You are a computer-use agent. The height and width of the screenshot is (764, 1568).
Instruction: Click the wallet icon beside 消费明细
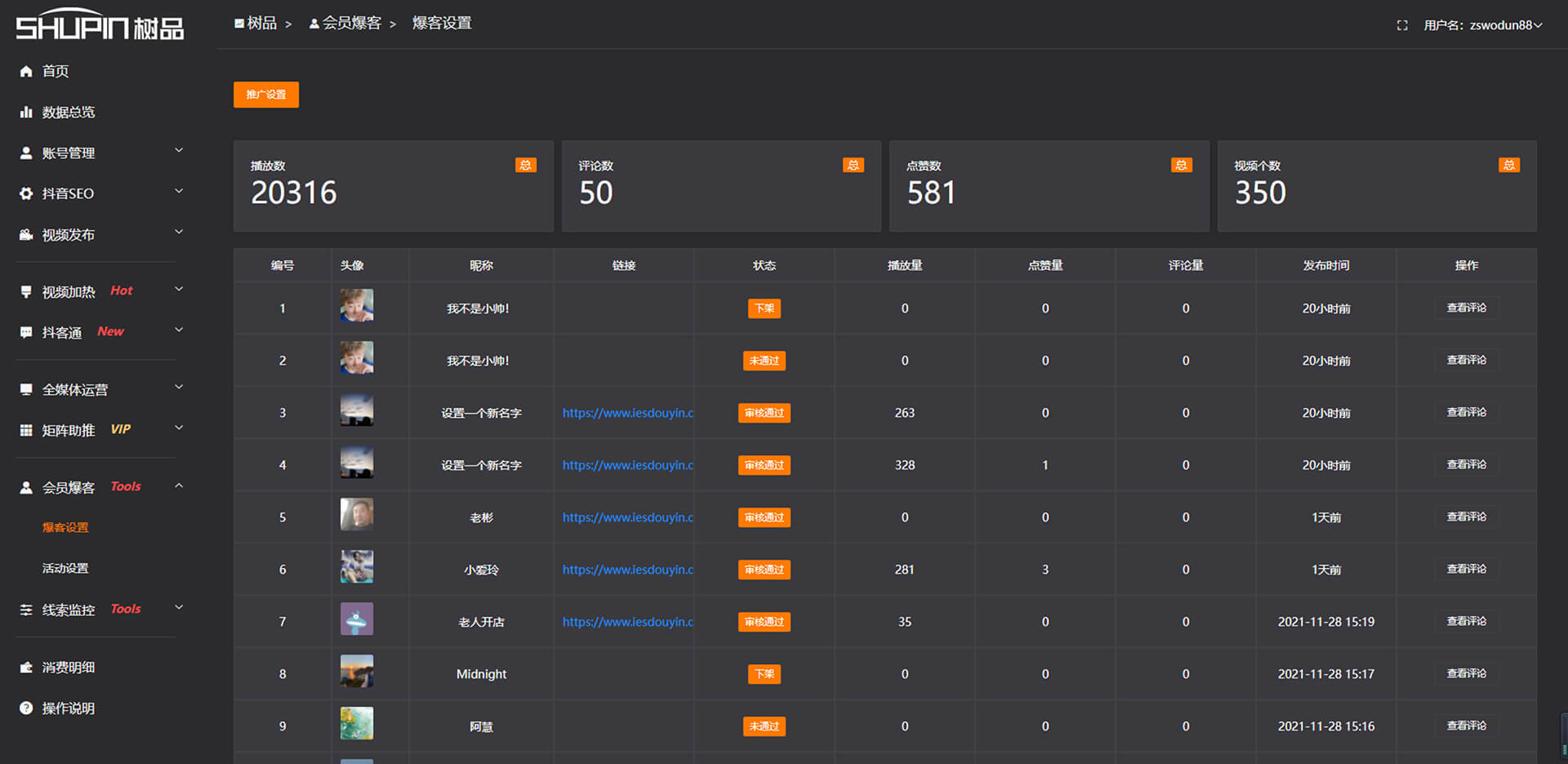[x=26, y=667]
